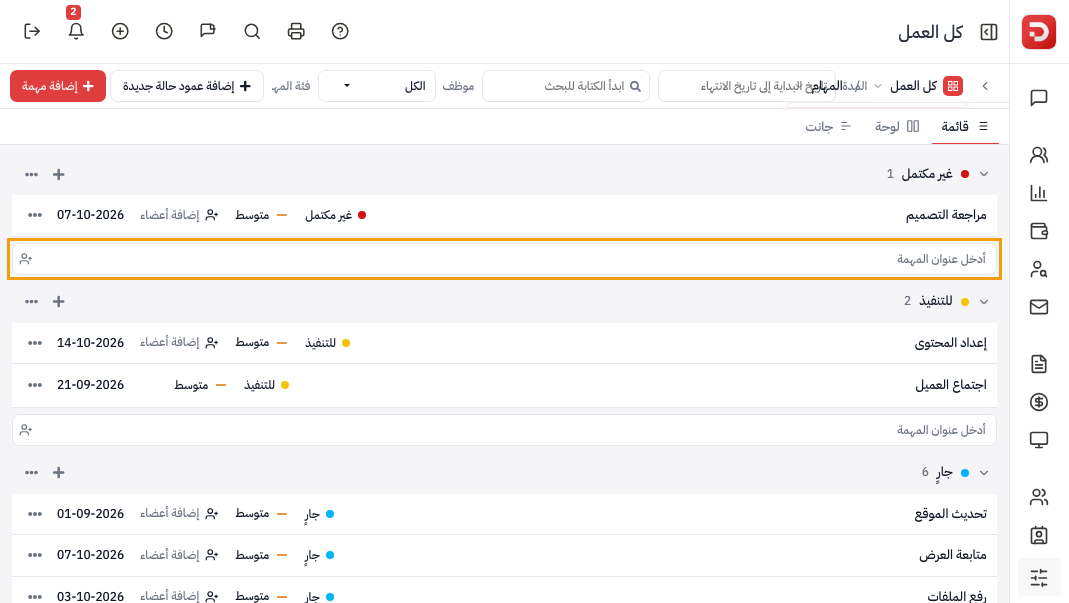Toggle the sidebar collapse icon
This screenshot has width=1069, height=603.
pos(989,32)
